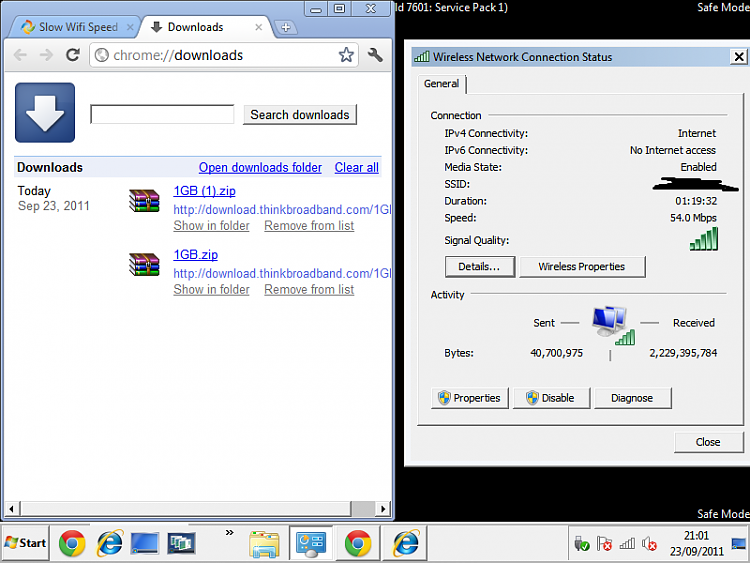Expand the quick launch overflow chevron
The image size is (750, 563).
(230, 532)
